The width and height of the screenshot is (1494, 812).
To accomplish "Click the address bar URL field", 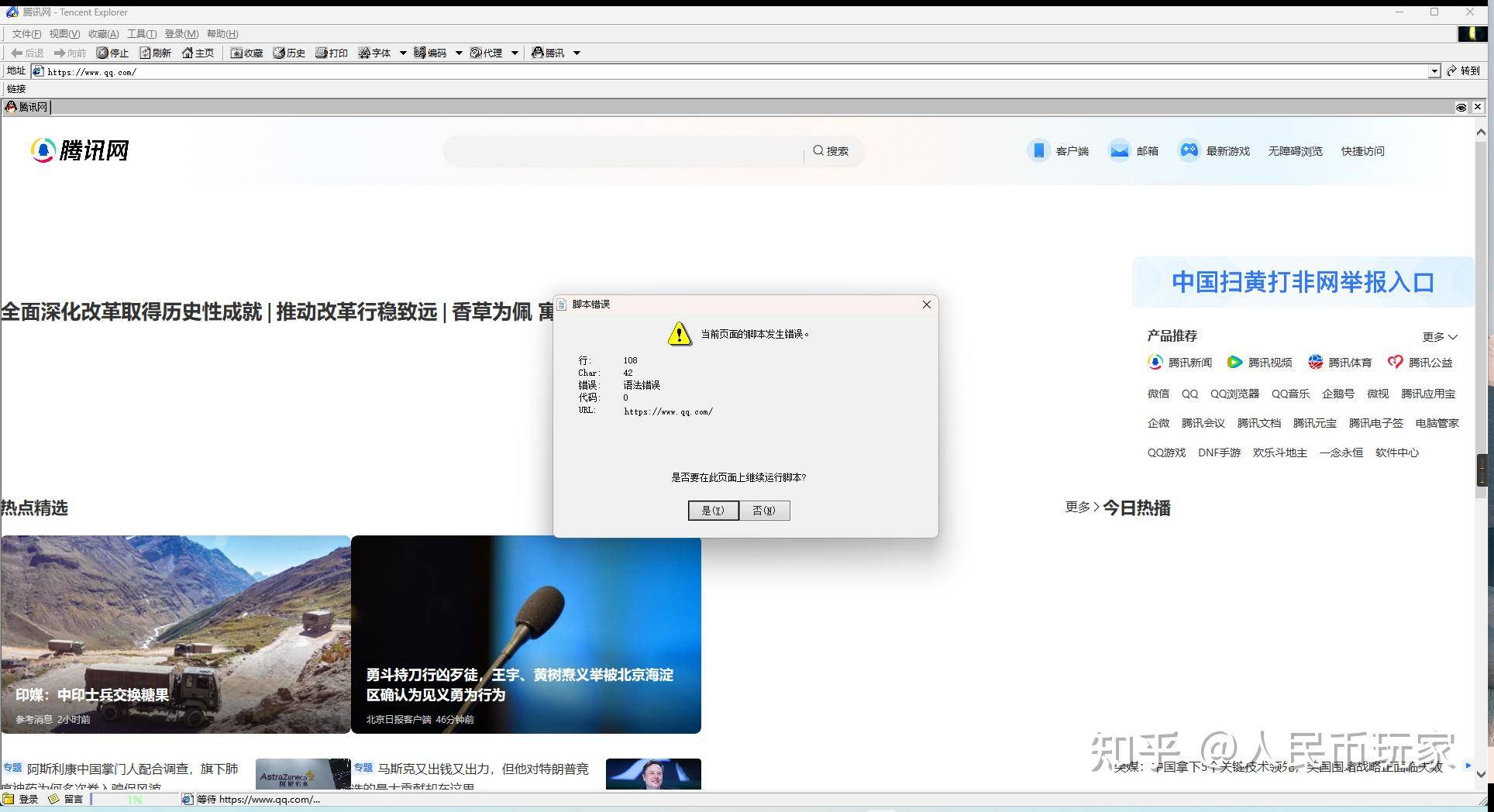I will point(728,71).
